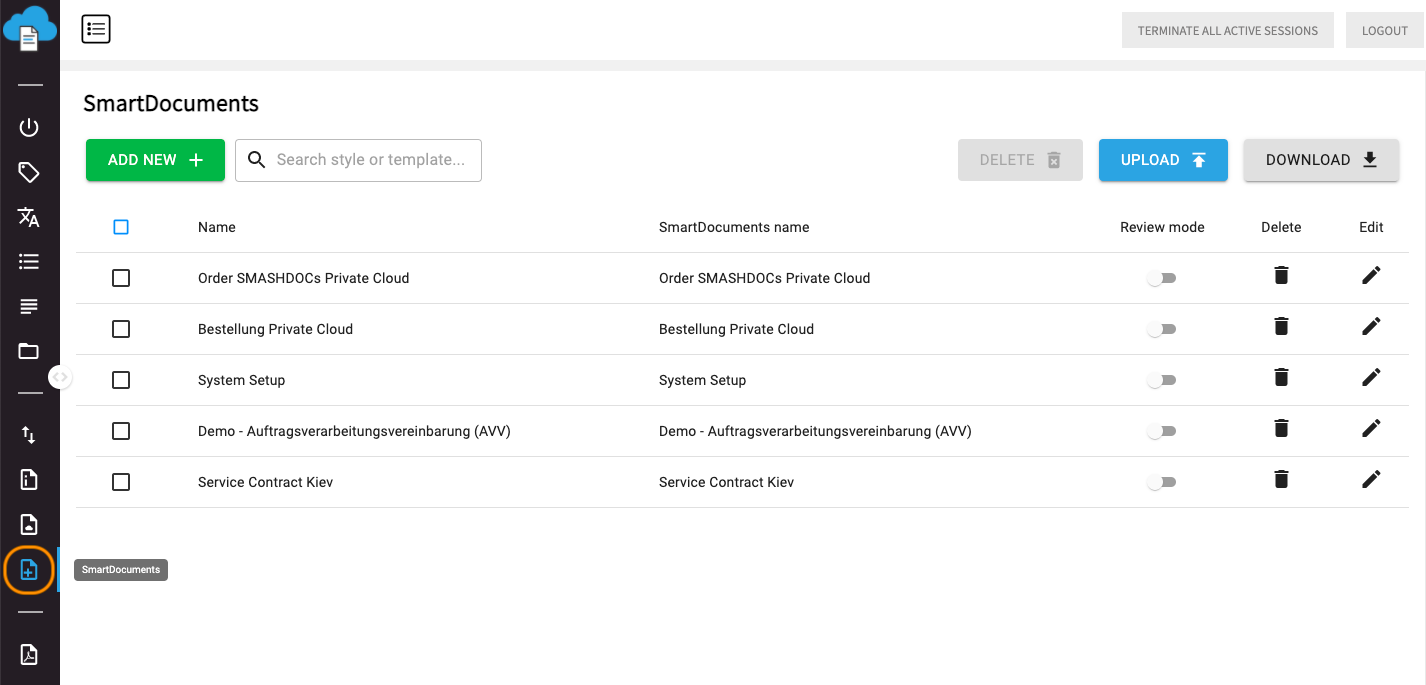Open the text paragraph sidebar icon
This screenshot has height=685, width=1426.
29,306
